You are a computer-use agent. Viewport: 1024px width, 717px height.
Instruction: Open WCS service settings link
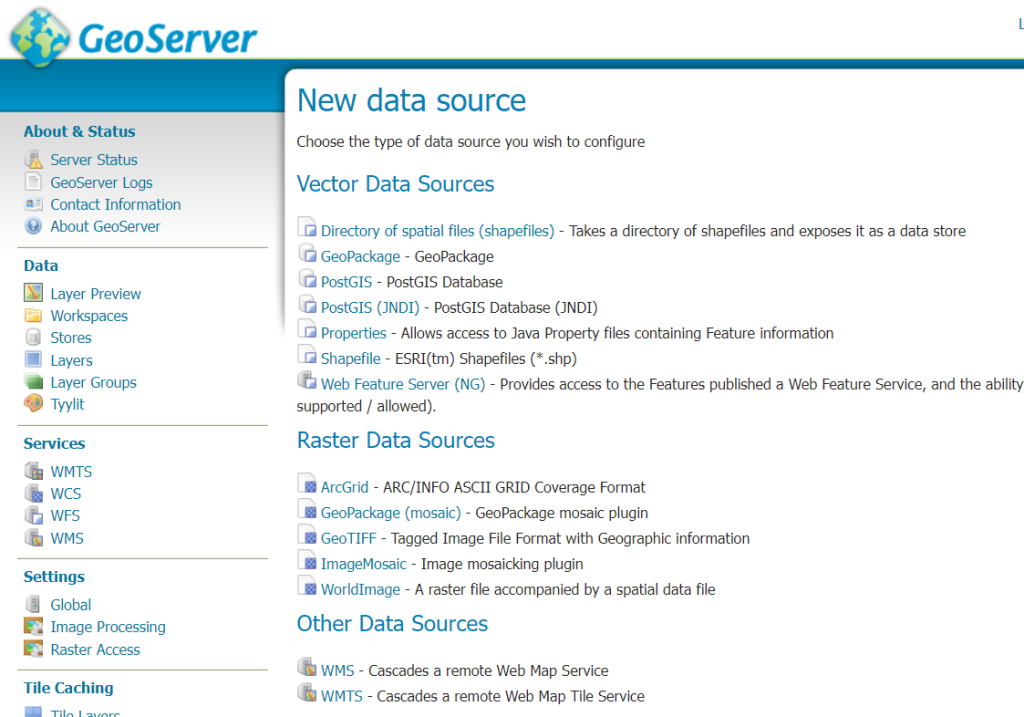65,494
